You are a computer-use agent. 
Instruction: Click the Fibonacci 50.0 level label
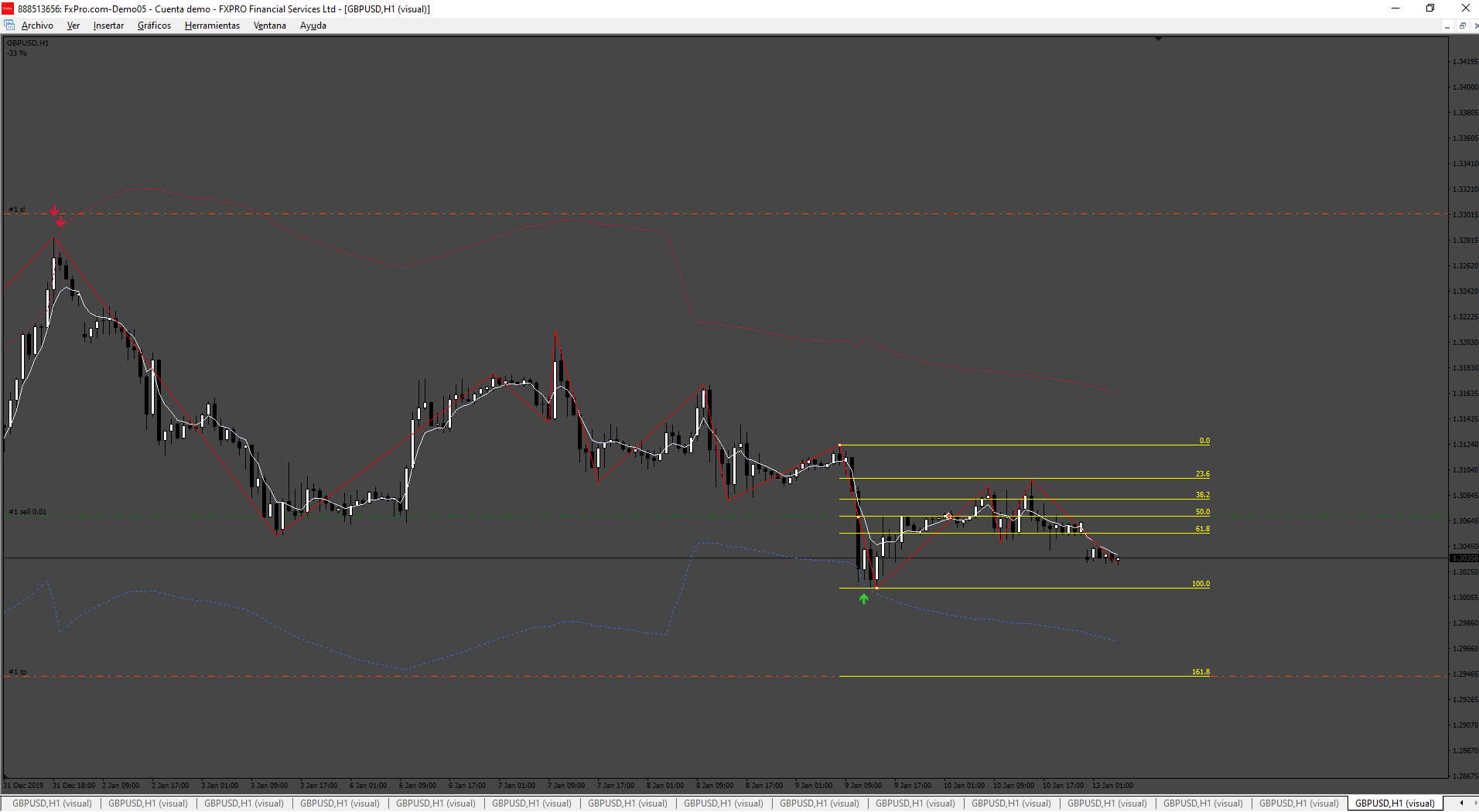click(x=1202, y=512)
